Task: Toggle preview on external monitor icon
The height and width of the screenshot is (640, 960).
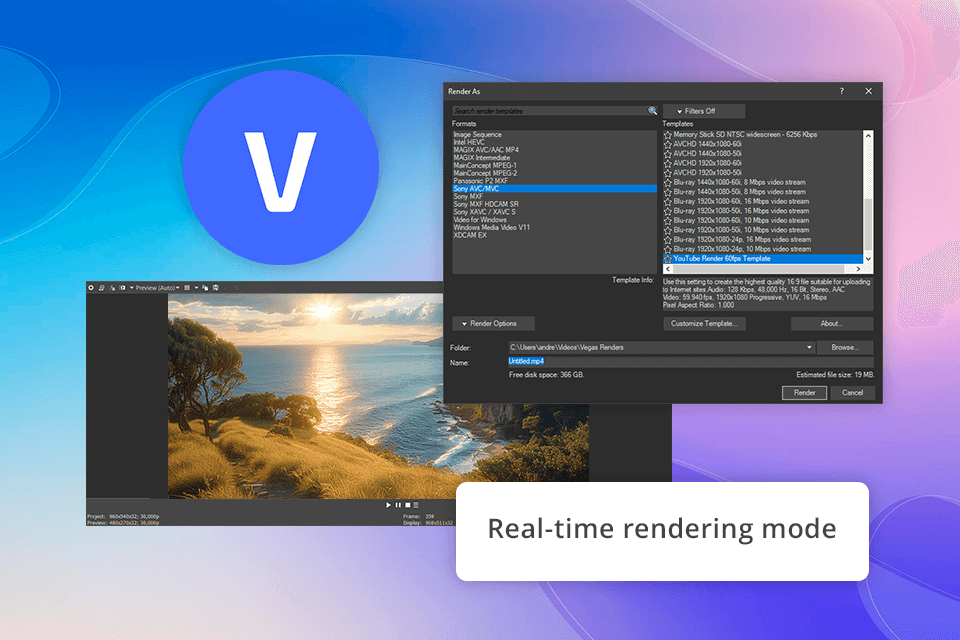Action: [102, 288]
